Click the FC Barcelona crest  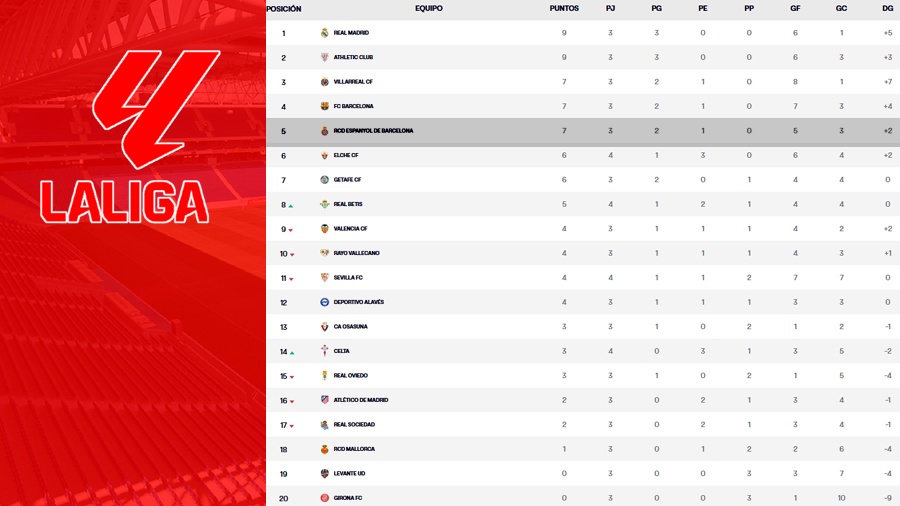tap(324, 106)
